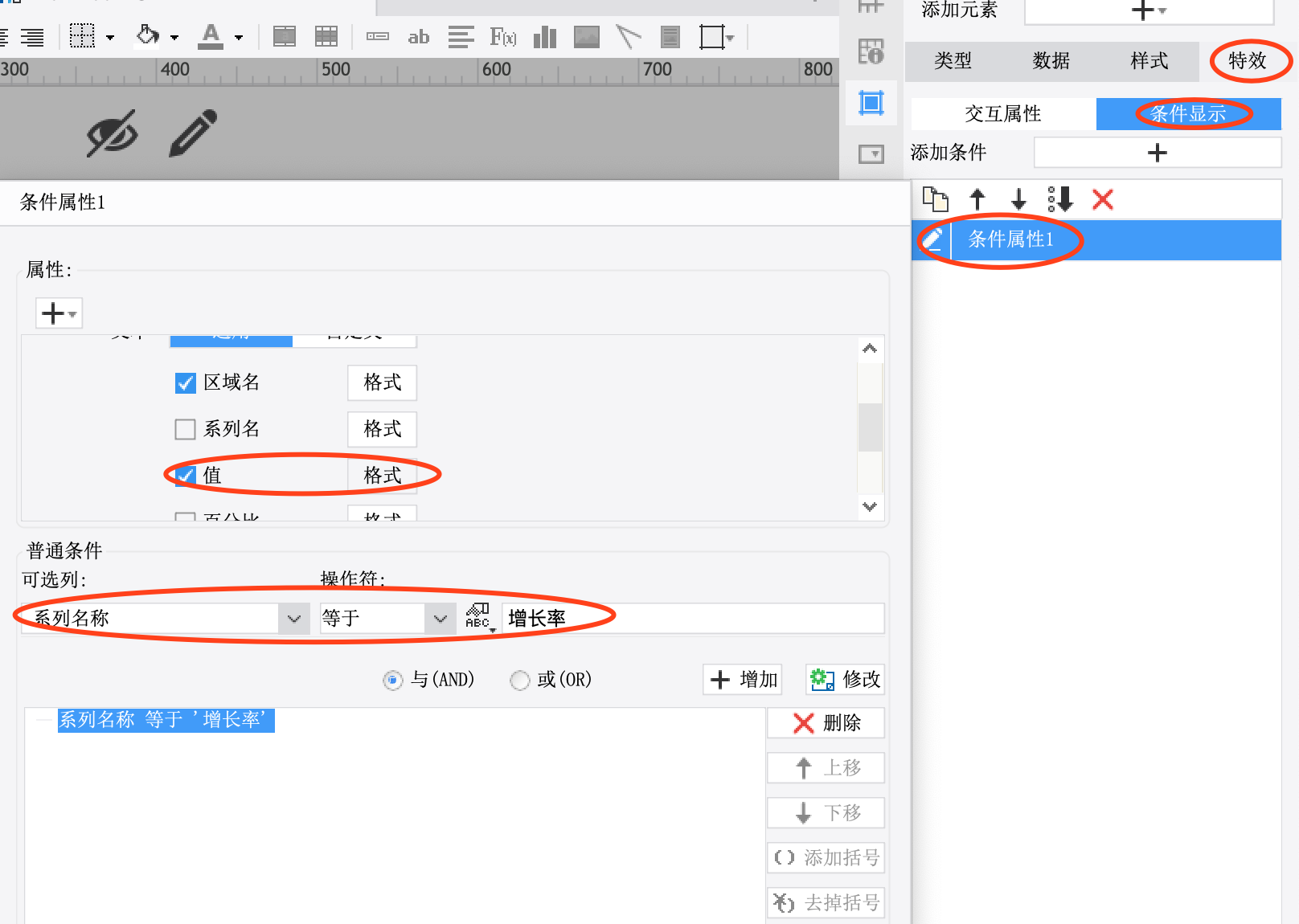Click the edit pencil icon beside 条件属性1

point(932,239)
